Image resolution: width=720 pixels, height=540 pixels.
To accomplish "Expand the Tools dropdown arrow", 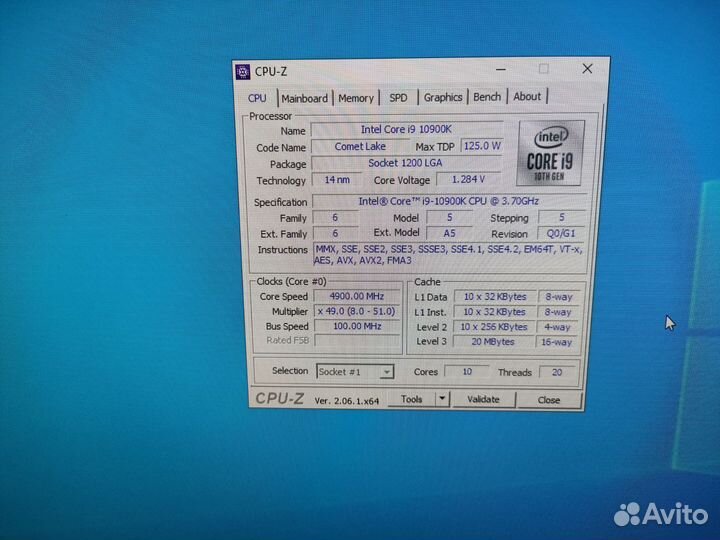I will pos(442,399).
